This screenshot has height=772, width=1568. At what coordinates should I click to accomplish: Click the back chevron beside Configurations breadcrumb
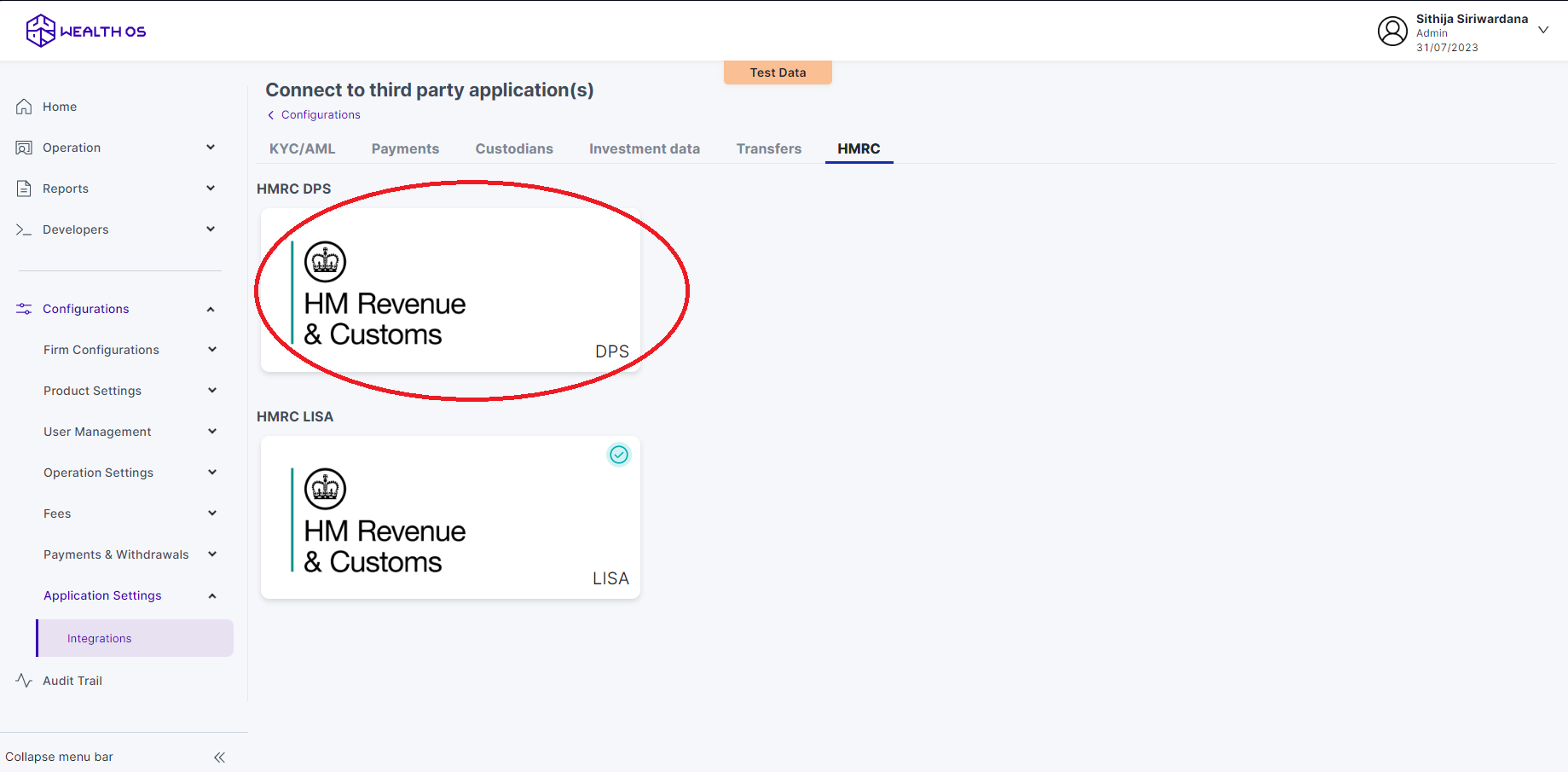[x=271, y=115]
